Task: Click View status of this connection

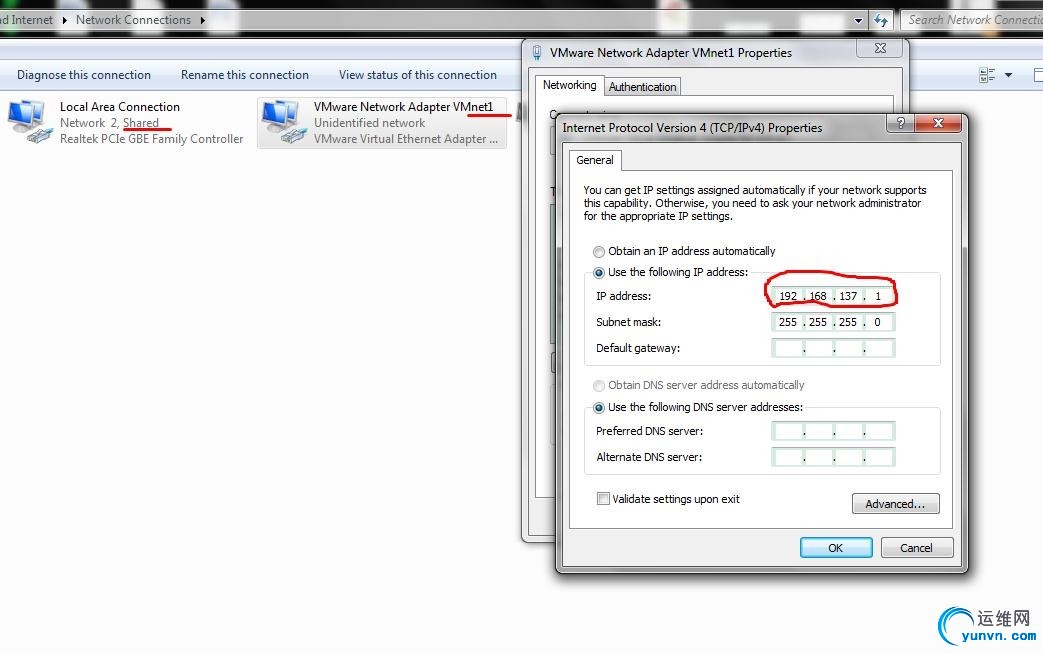Action: [x=418, y=75]
